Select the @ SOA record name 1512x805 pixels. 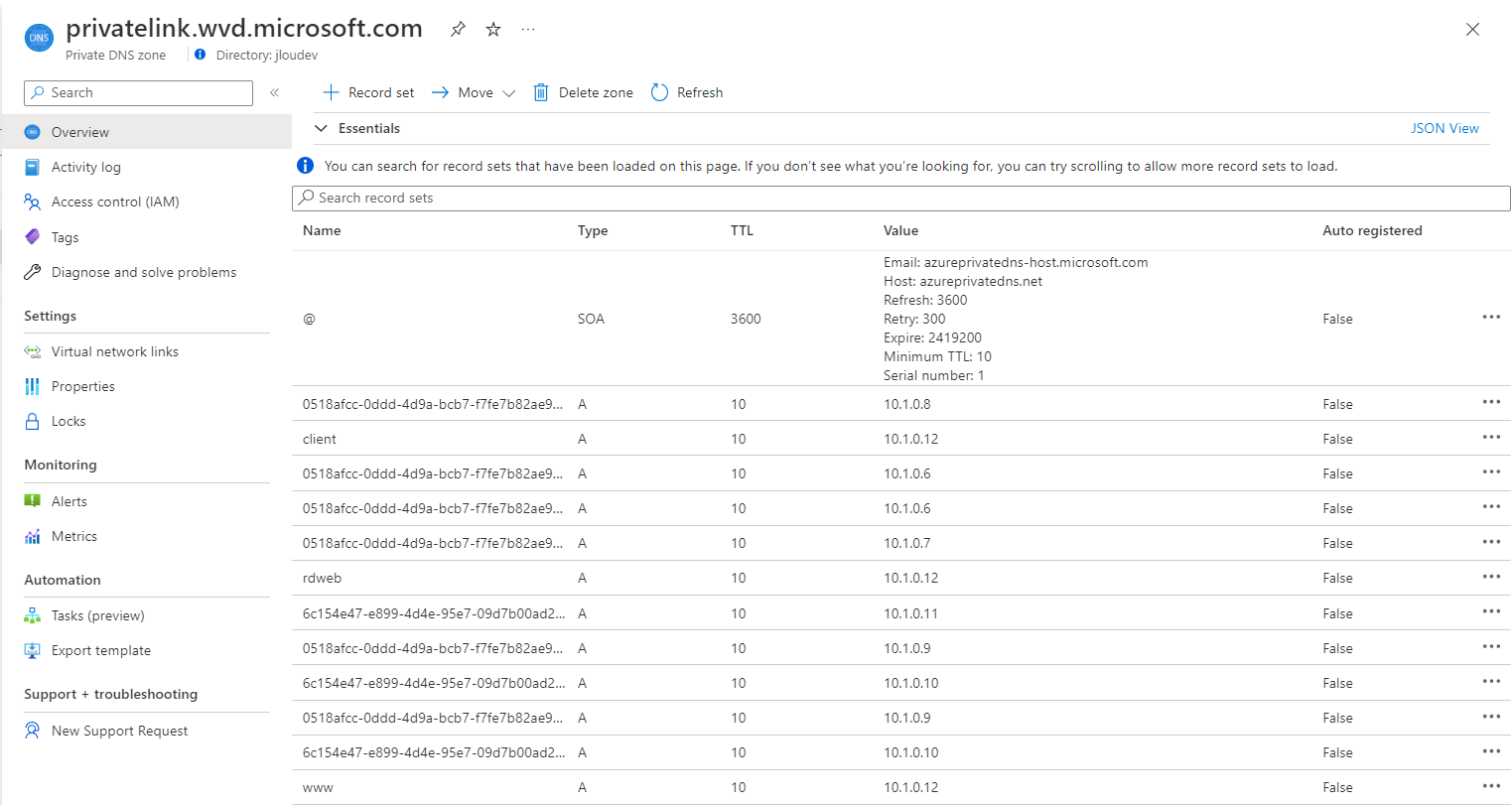[x=309, y=319]
